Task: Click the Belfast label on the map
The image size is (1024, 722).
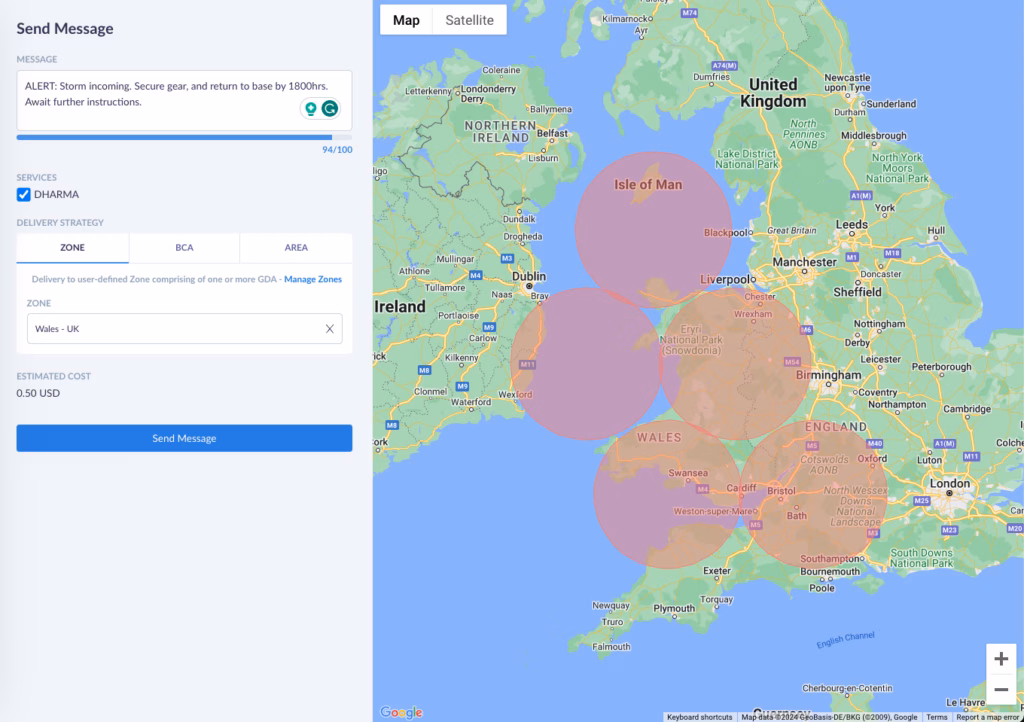Action: [552, 133]
